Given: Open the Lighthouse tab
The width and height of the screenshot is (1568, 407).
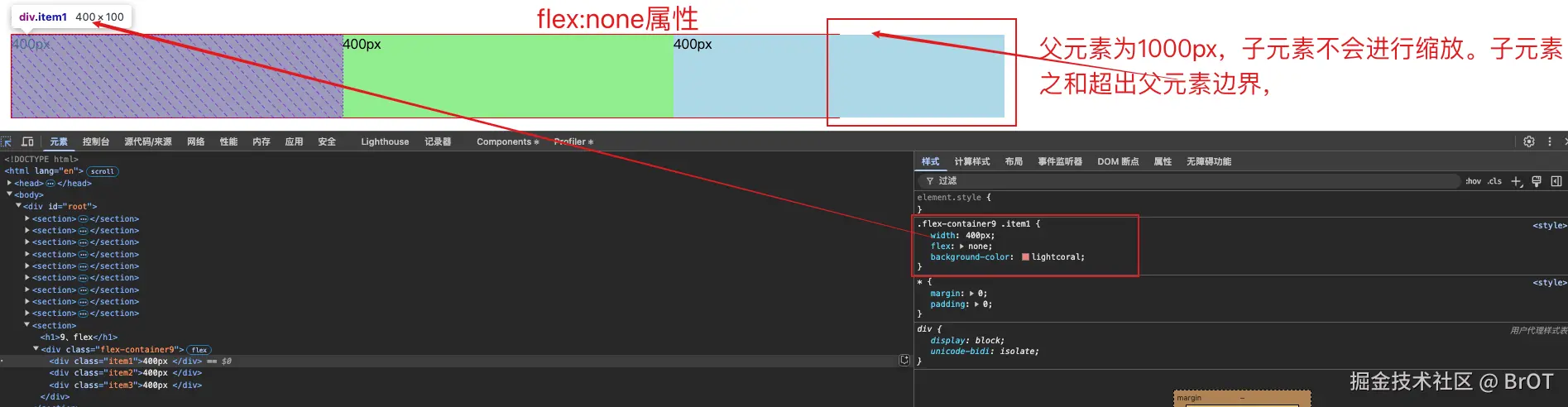Looking at the screenshot, I should click(385, 142).
